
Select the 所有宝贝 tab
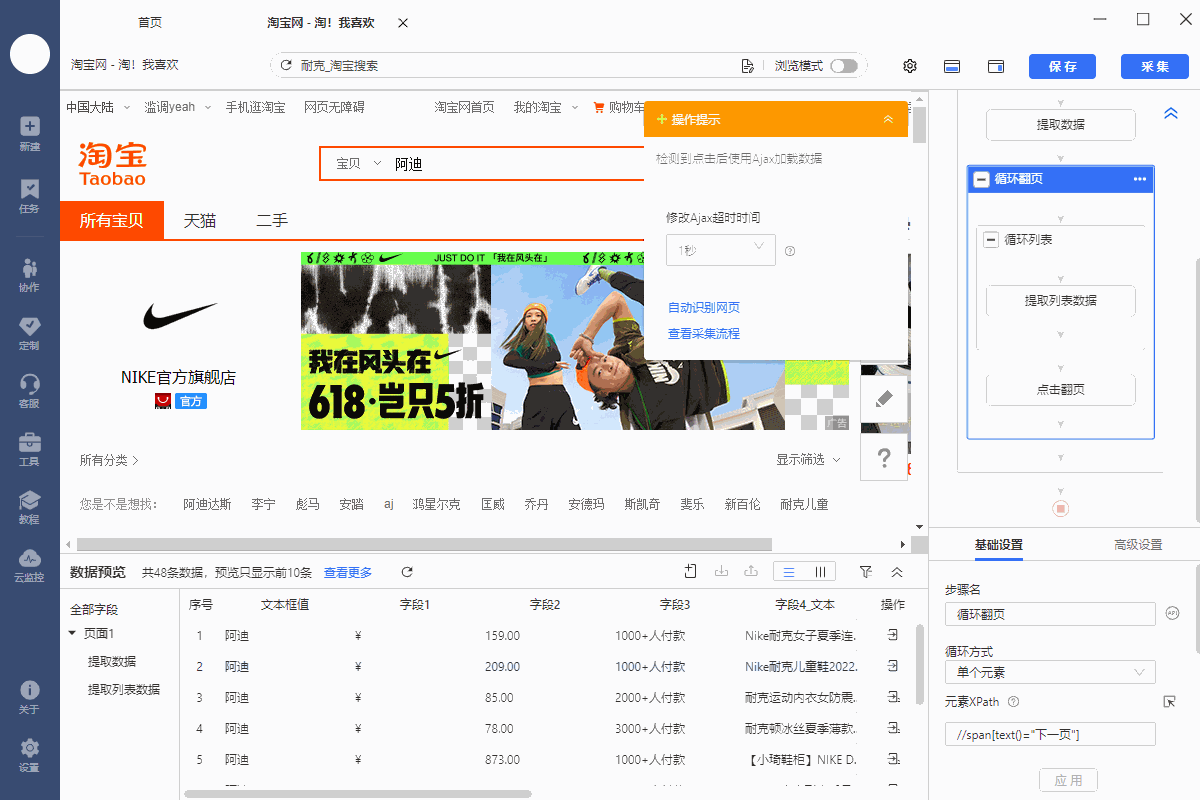111,221
